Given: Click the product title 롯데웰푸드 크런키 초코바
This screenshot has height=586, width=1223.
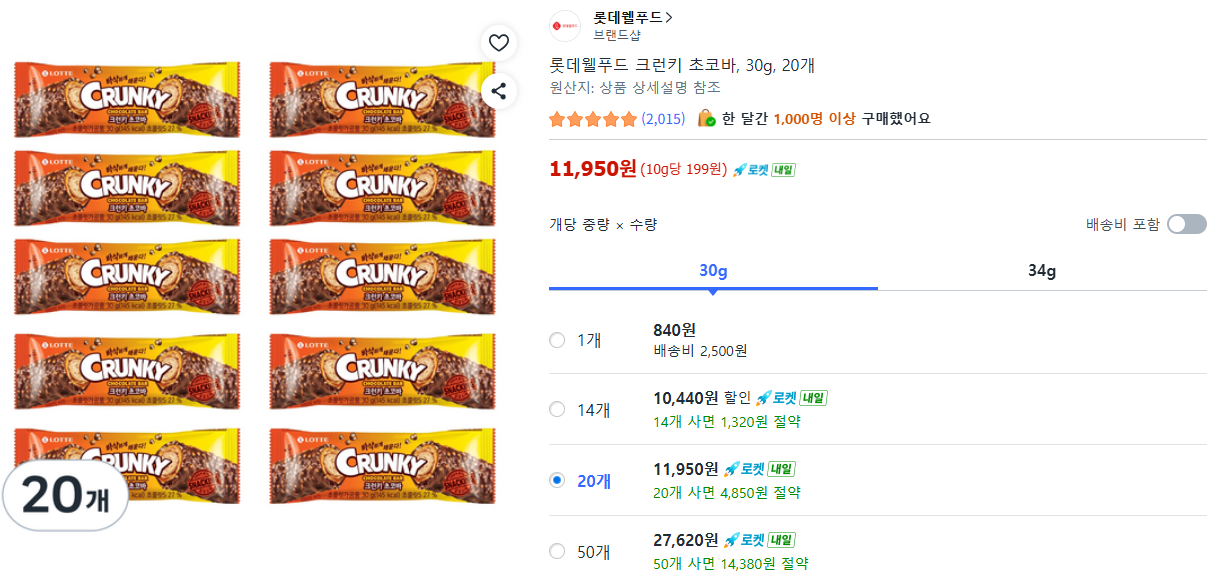Looking at the screenshot, I should [682, 66].
